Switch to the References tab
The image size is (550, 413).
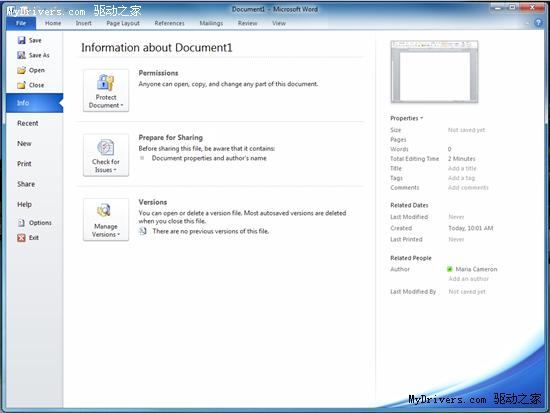169,23
